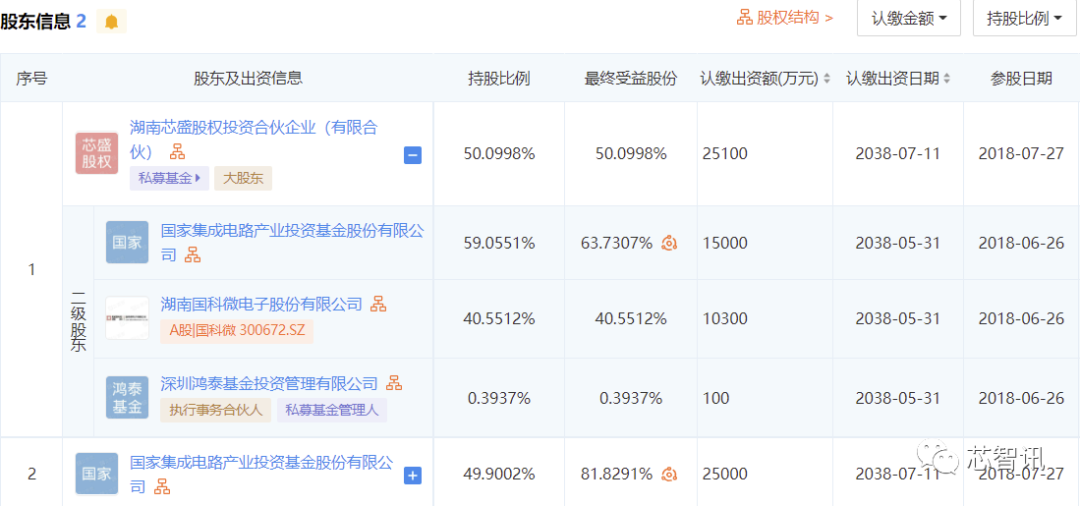The height and width of the screenshot is (506, 1080).
Task: Click the 执行事务合伙人 tag
Action: 216,410
